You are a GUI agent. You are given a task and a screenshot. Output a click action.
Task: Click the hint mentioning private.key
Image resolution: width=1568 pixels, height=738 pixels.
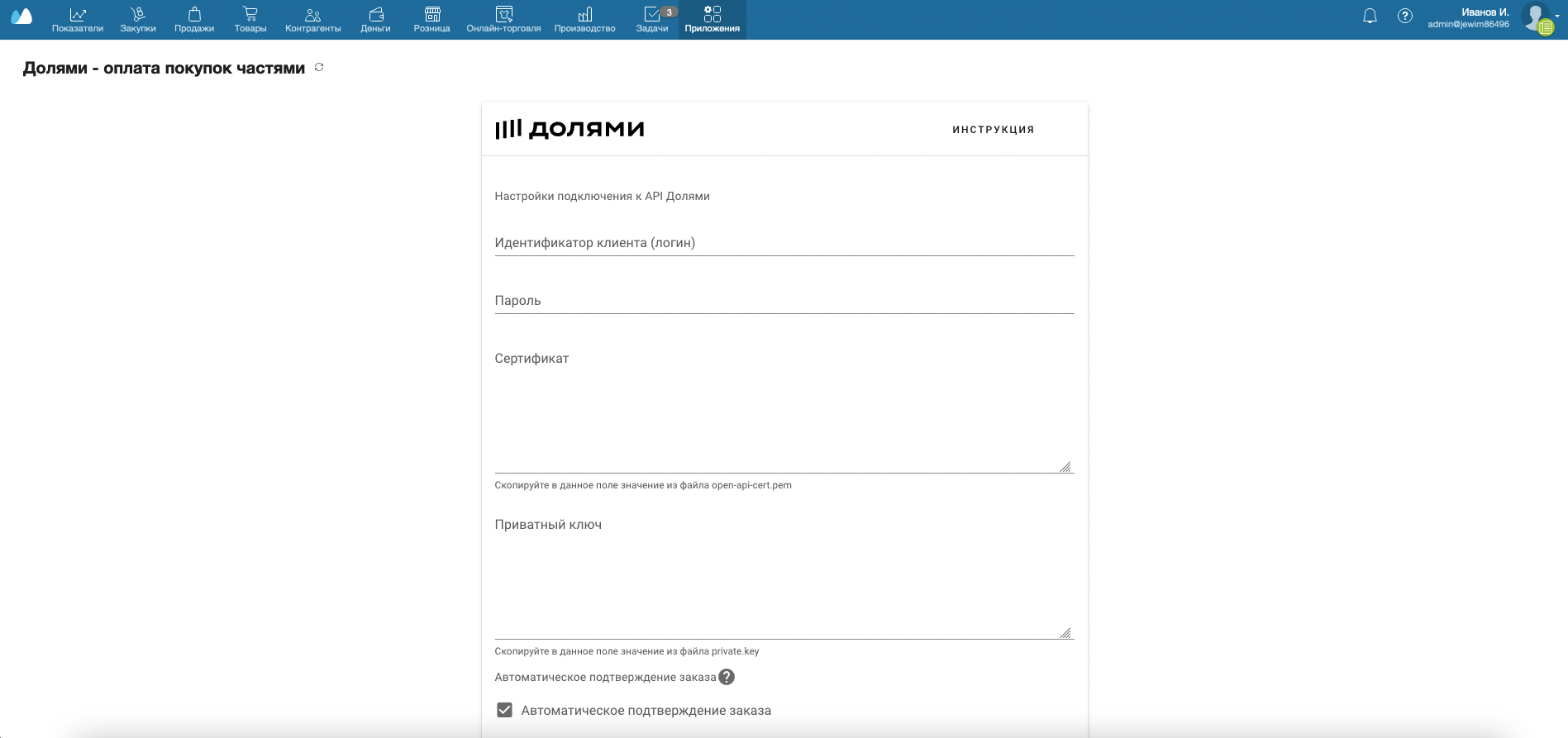click(627, 651)
